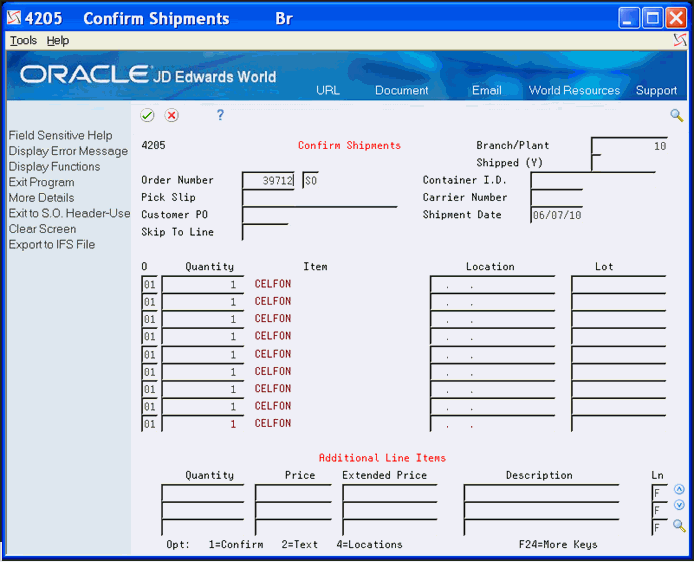Click the 2=Text option text
694x562 pixels.
300,544
